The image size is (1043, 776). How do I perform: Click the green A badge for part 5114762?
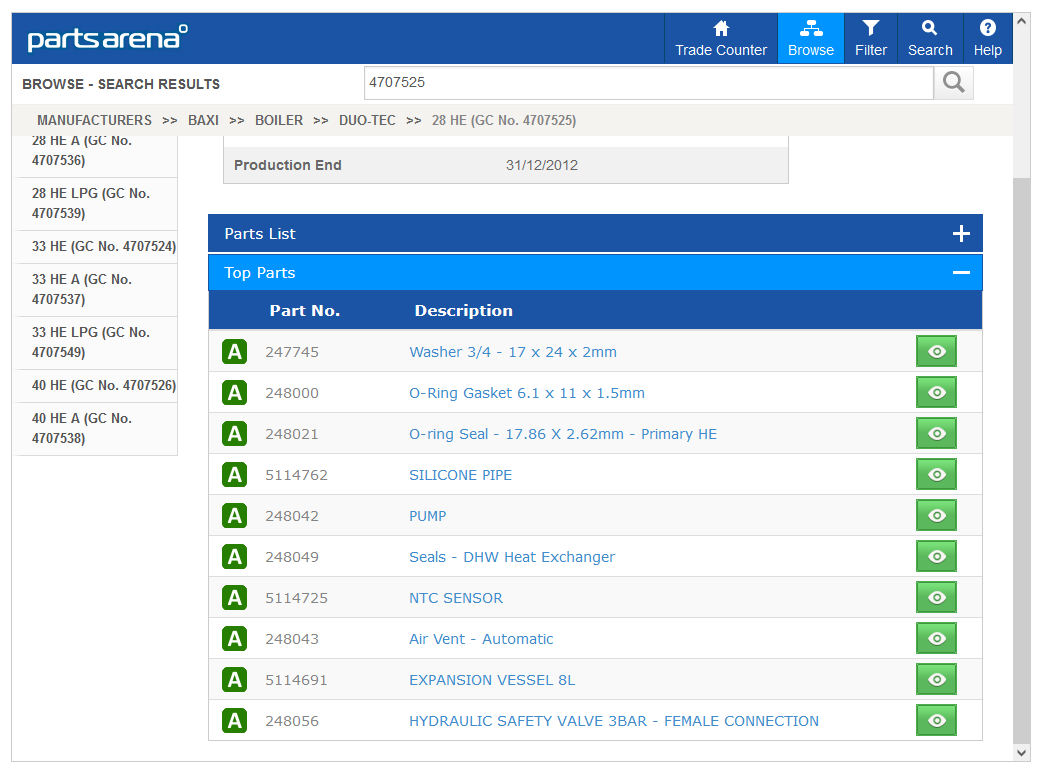(x=234, y=474)
